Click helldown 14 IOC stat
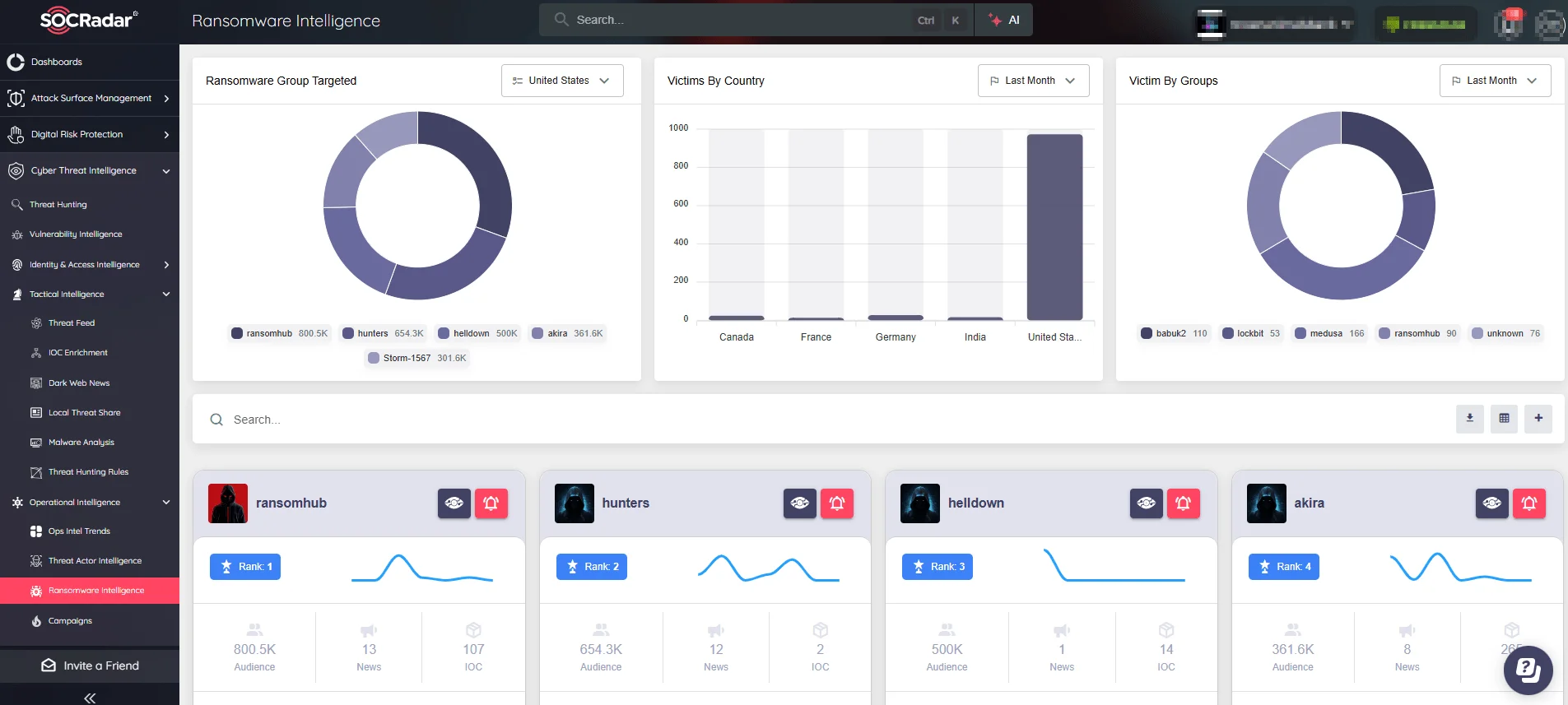Viewport: 1568px width, 705px height. [x=1166, y=648]
